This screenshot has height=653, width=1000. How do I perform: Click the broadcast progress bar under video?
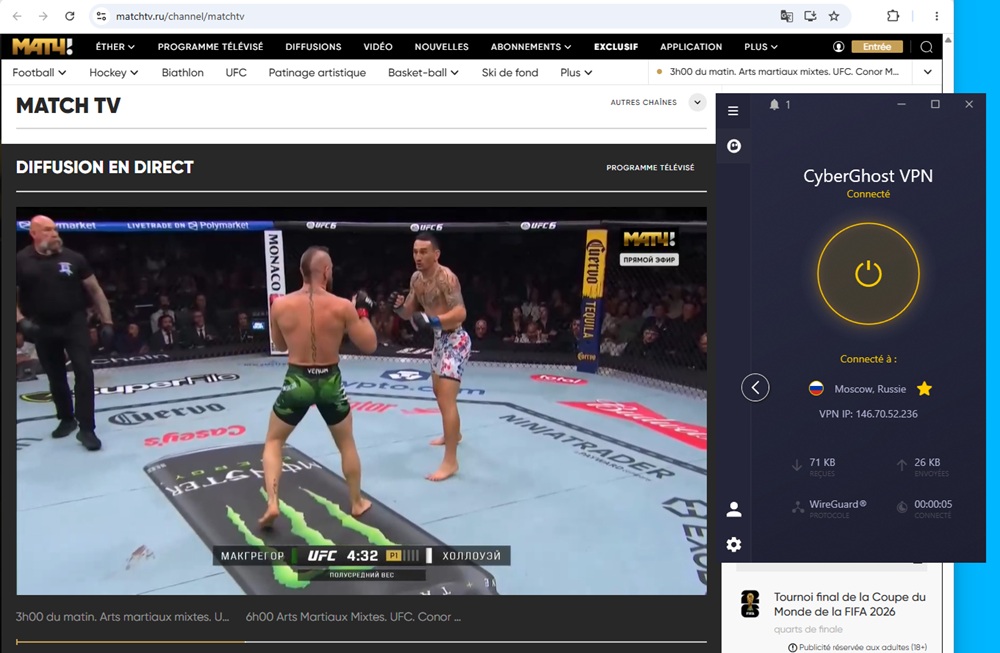click(x=361, y=641)
